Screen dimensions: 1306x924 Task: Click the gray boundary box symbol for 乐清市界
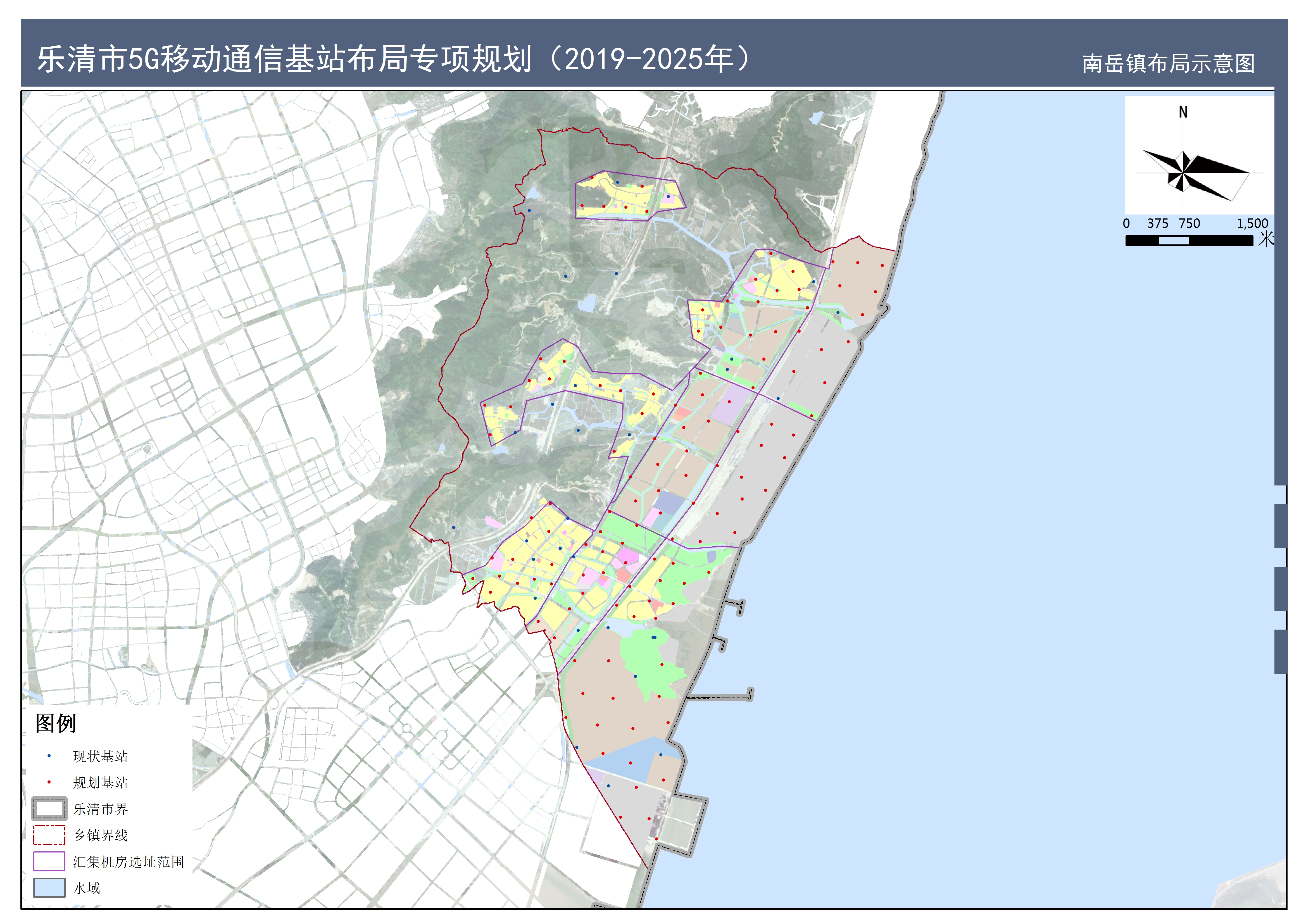point(49,808)
